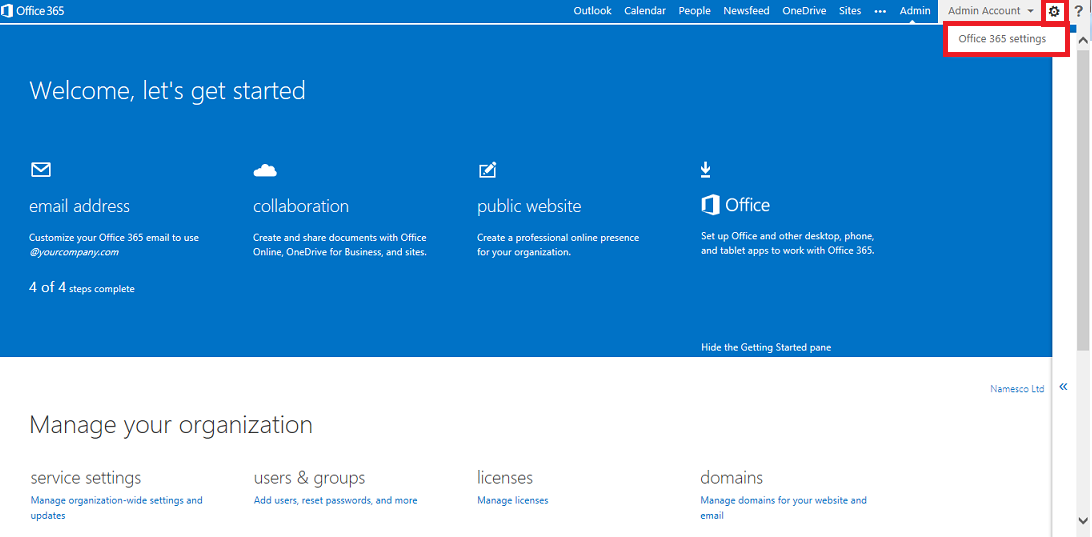The height and width of the screenshot is (537, 1092).
Task: Click the Set up Office description text
Action: point(788,243)
